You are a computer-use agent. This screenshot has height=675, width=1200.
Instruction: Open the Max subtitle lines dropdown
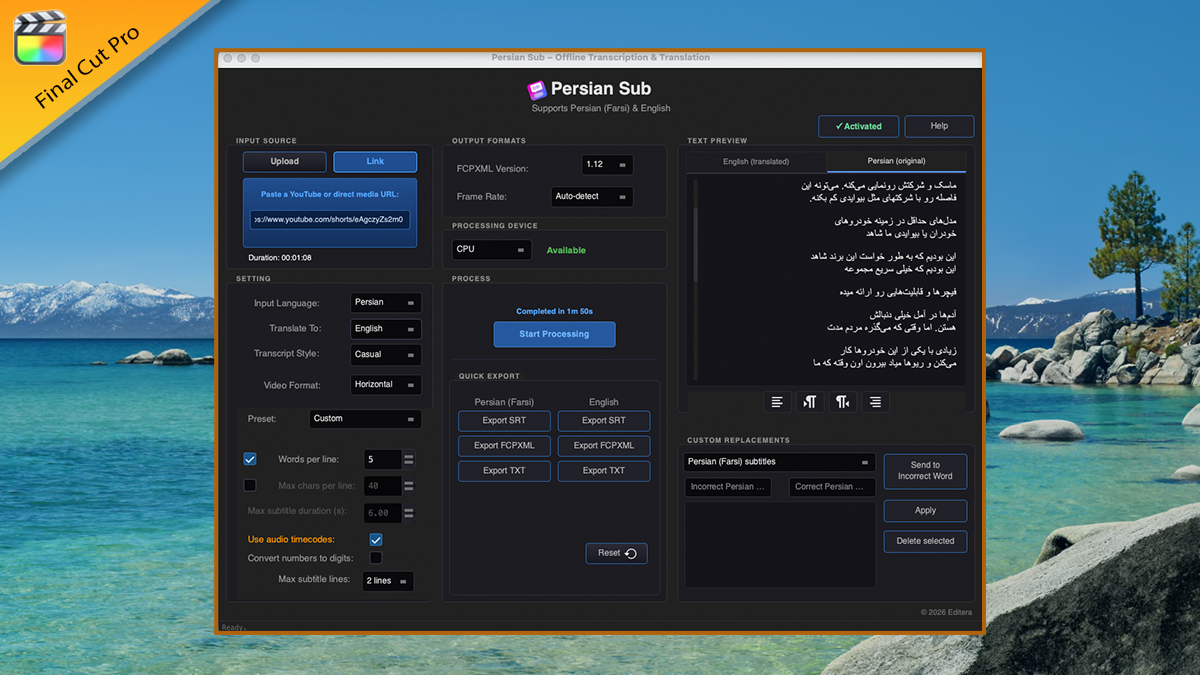pyautogui.click(x=388, y=581)
